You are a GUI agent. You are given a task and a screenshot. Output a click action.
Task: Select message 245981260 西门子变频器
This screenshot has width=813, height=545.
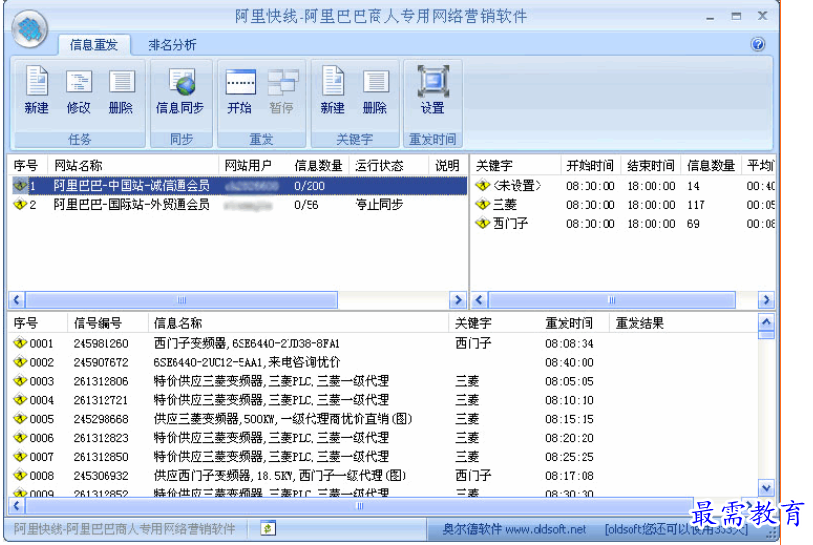click(x=383, y=343)
